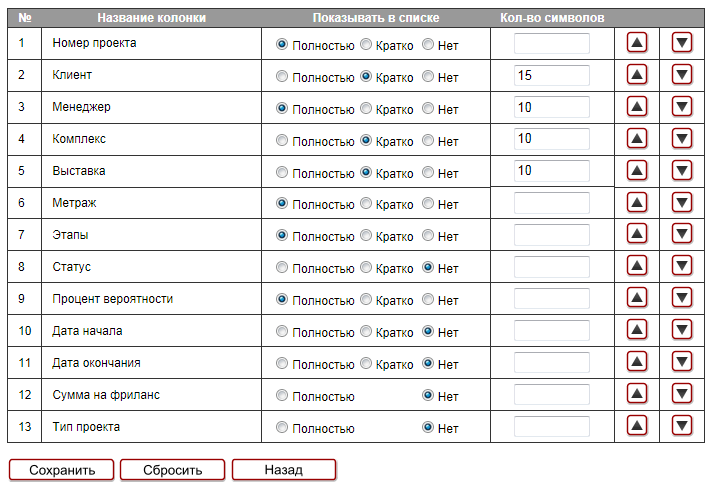Image resolution: width=714 pixels, height=489 pixels.
Task: Move the Выставка row up
Action: [x=637, y=171]
